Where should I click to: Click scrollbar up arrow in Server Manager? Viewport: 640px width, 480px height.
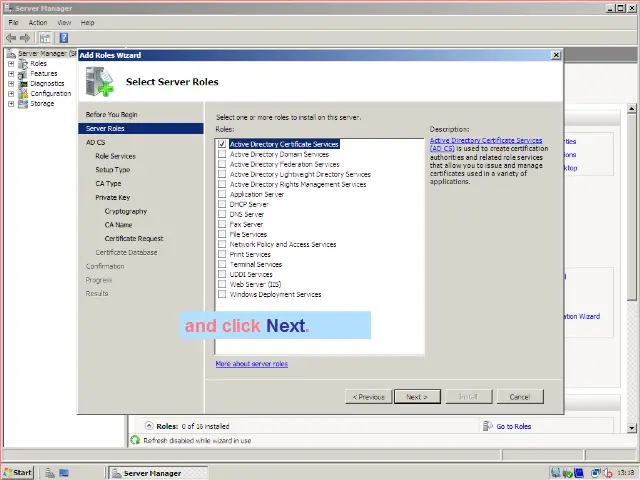pos(631,109)
